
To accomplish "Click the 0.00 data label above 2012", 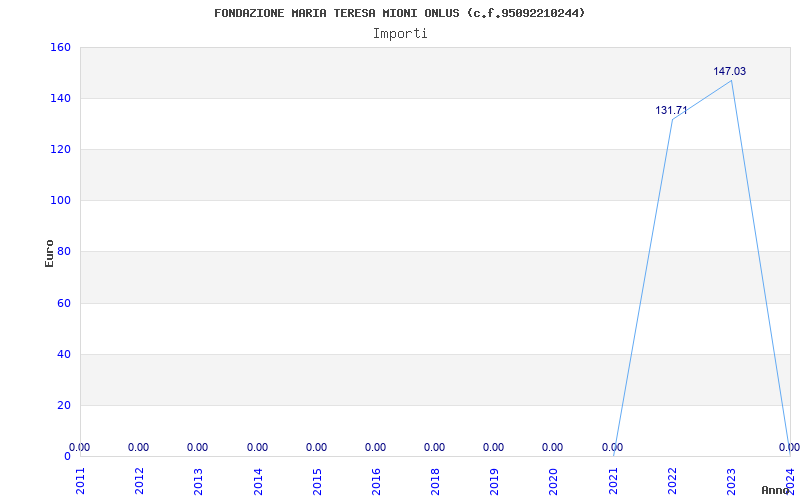I will [x=138, y=447].
